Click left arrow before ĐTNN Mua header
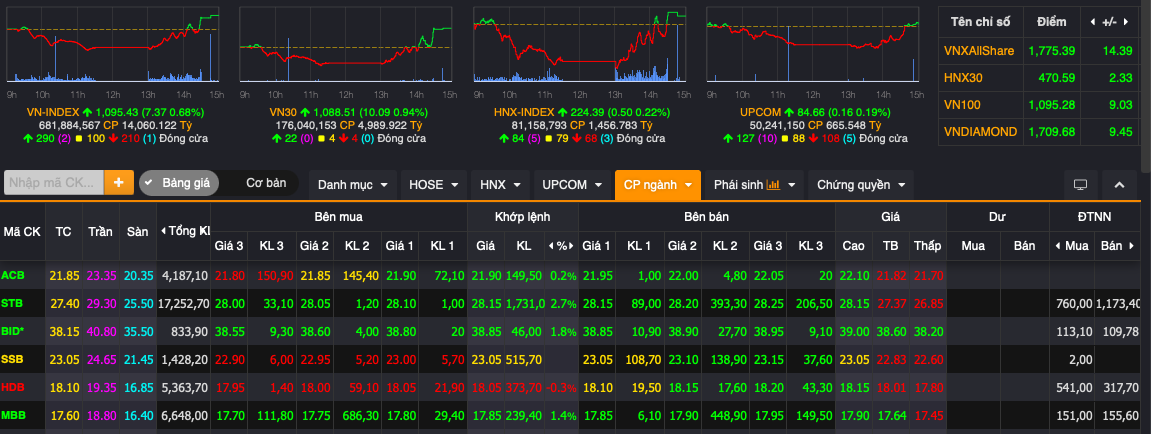The height and width of the screenshot is (434, 1151). 1059,245
